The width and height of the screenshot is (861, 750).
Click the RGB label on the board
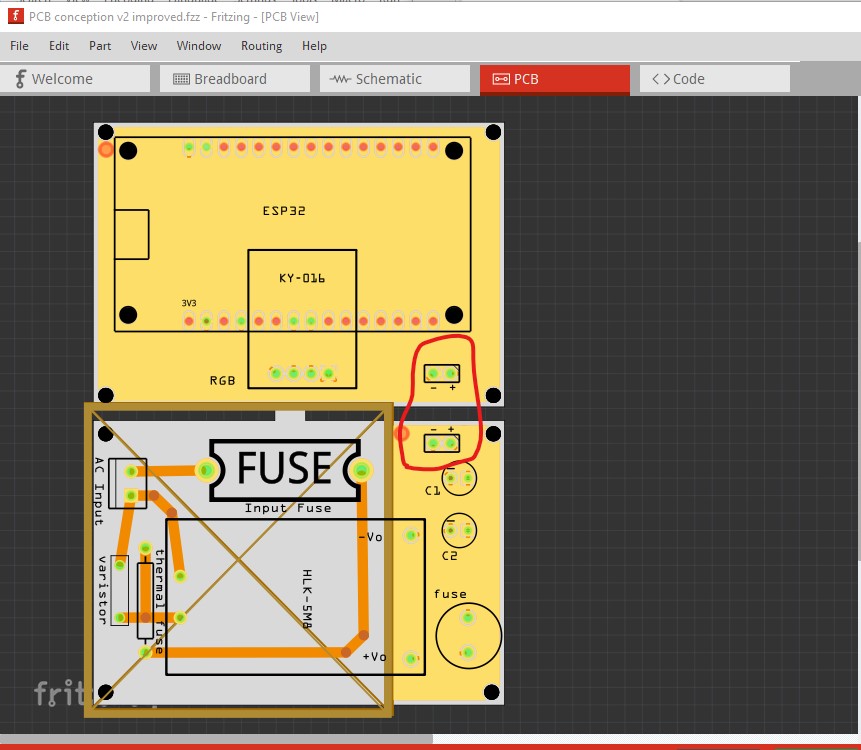222,380
